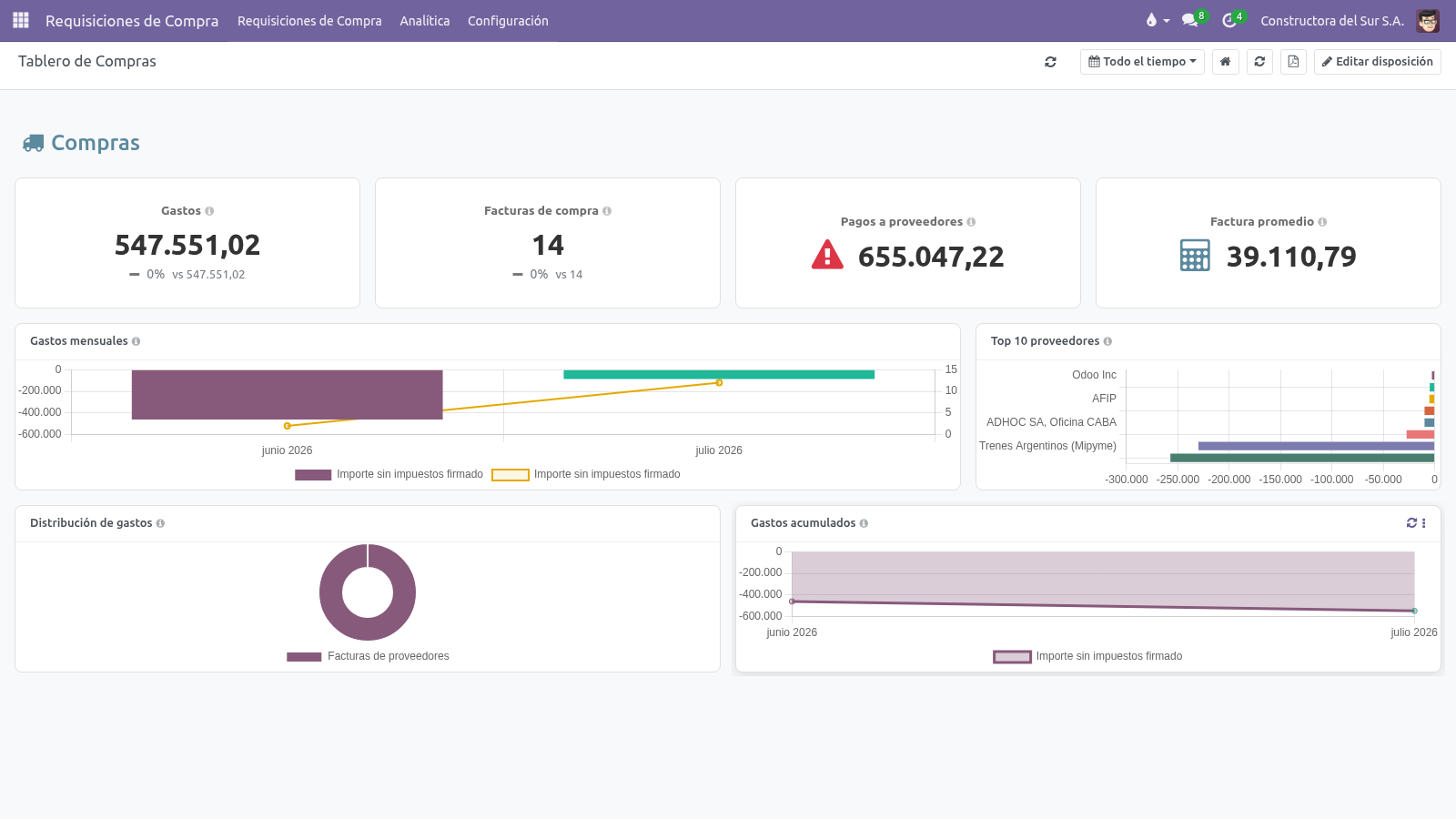Viewport: 1456px width, 819px height.
Task: Open the user avatar menu
Action: (1428, 20)
